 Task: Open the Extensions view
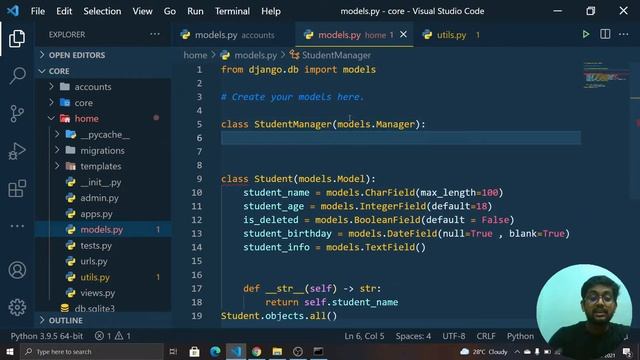pos(17,188)
